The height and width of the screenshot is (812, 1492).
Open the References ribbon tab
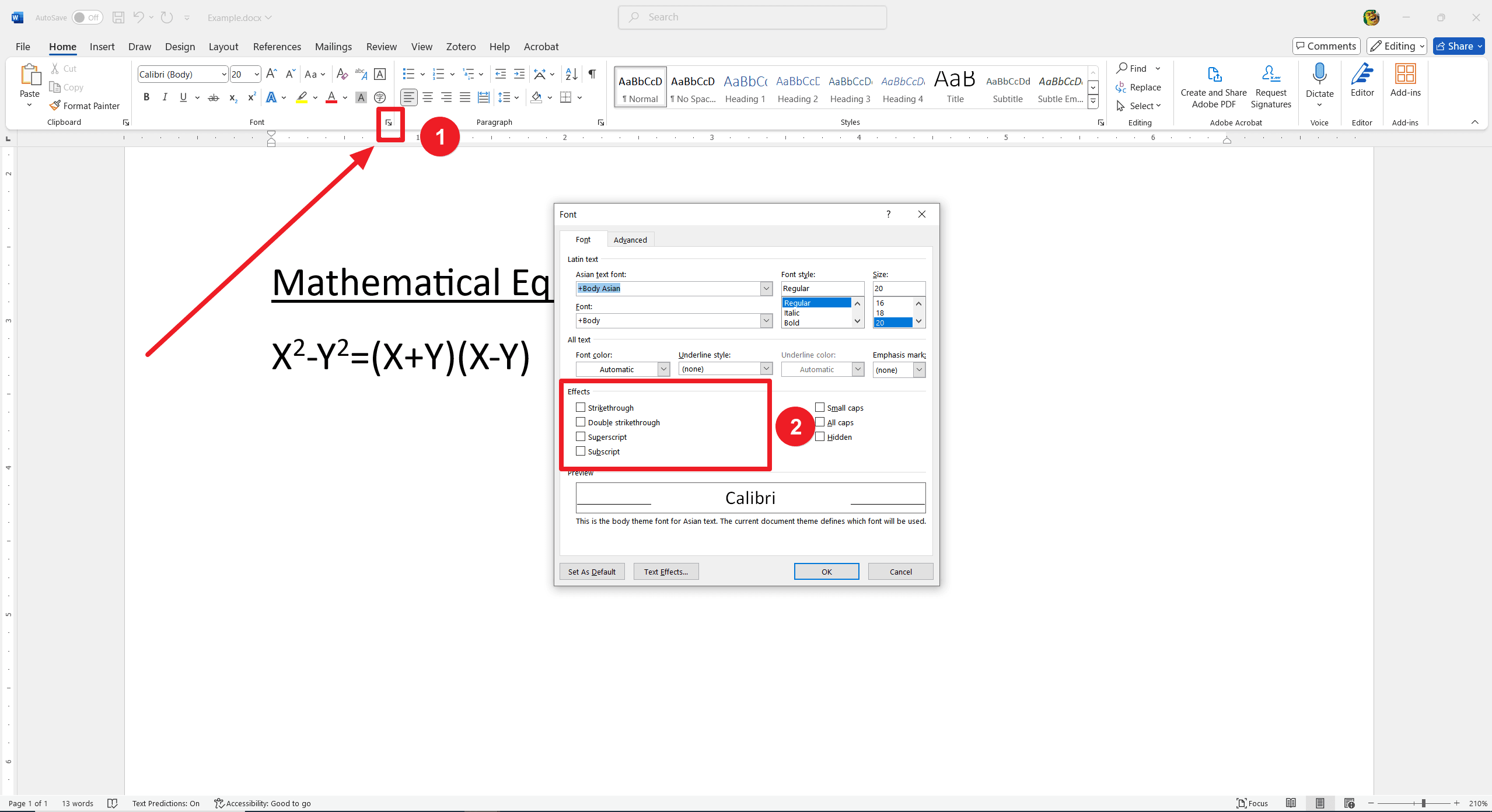coord(277,47)
